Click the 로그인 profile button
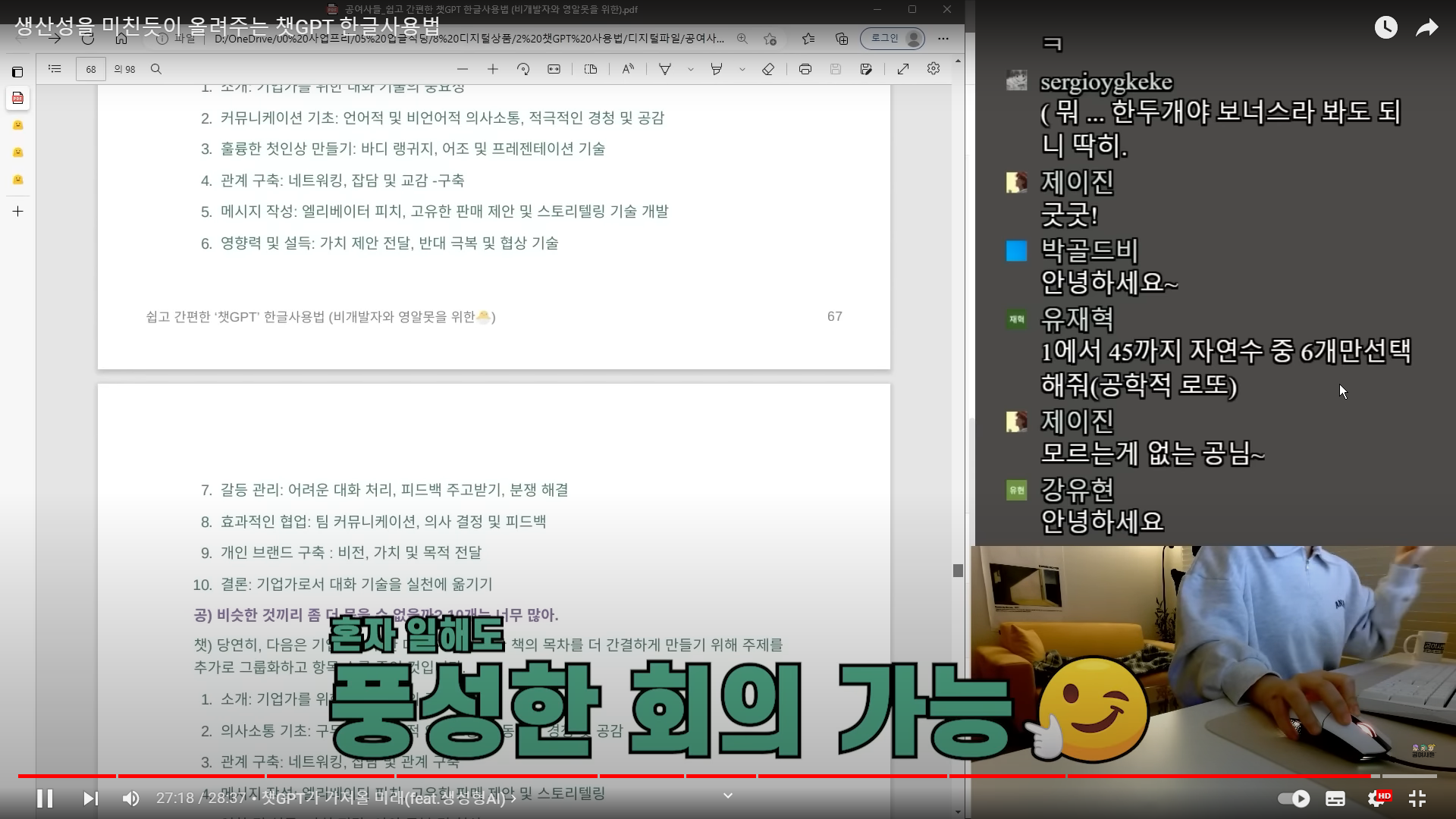The width and height of the screenshot is (1456, 819). tap(893, 38)
